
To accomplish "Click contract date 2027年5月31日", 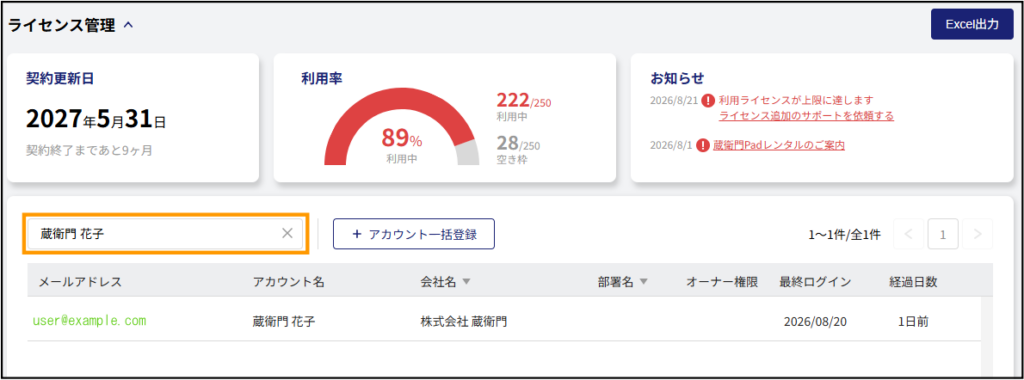I will tap(96, 119).
